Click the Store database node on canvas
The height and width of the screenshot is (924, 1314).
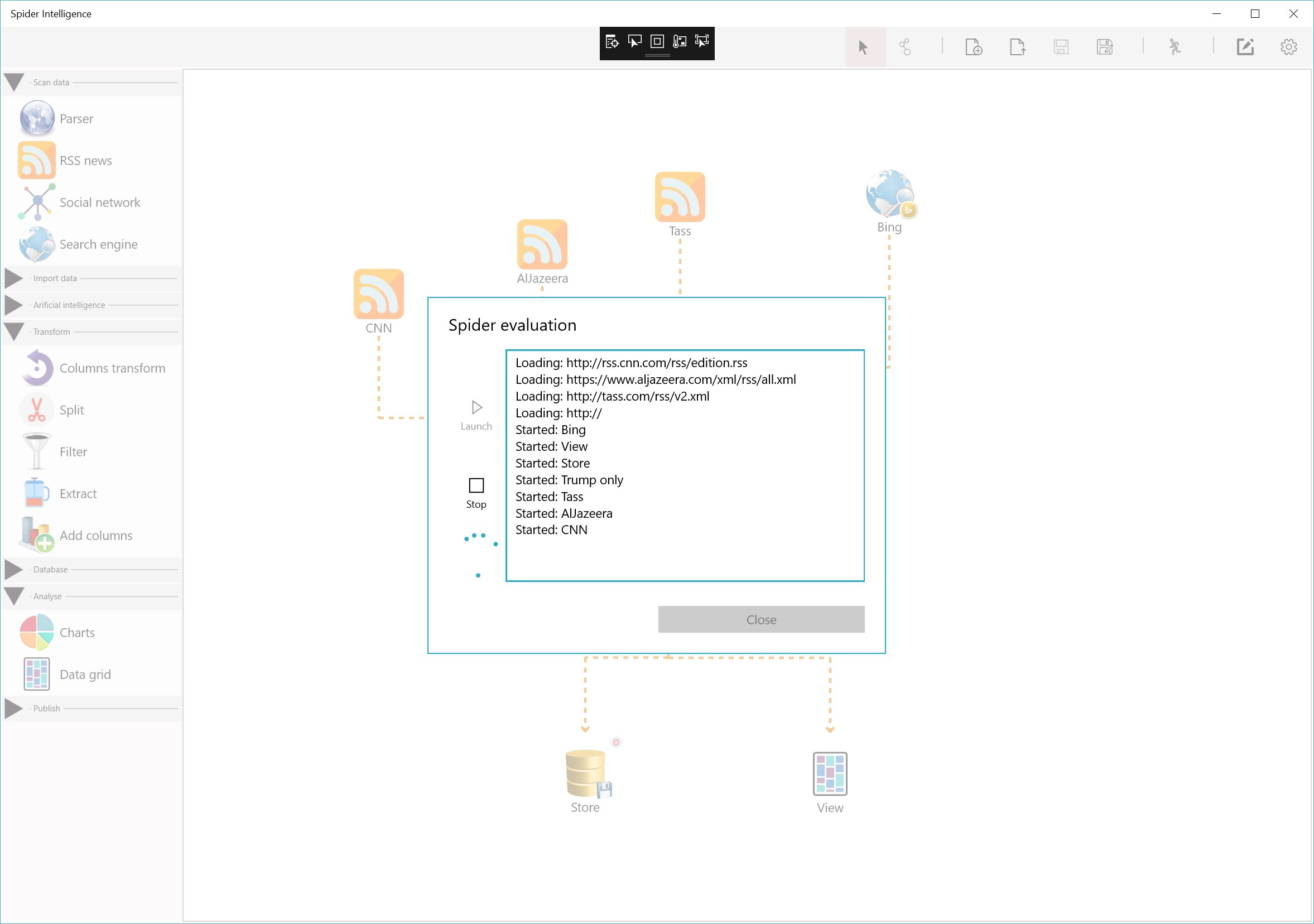[x=586, y=773]
